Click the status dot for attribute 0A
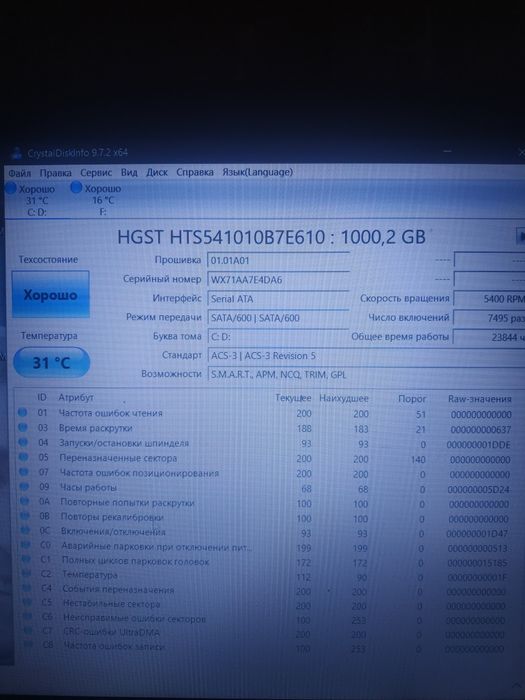The image size is (525, 700). tap(25, 501)
